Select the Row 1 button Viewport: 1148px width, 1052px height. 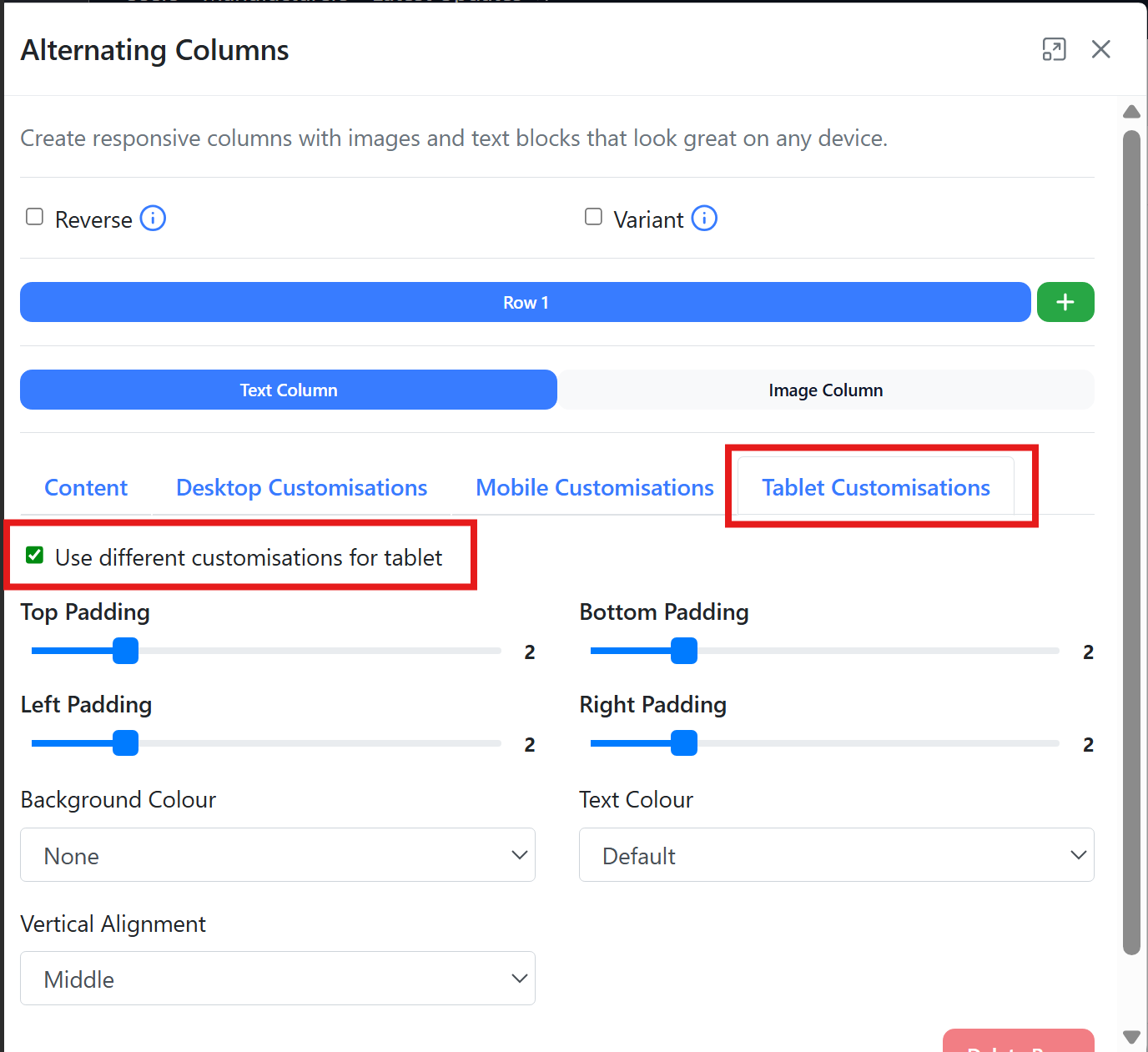[525, 302]
